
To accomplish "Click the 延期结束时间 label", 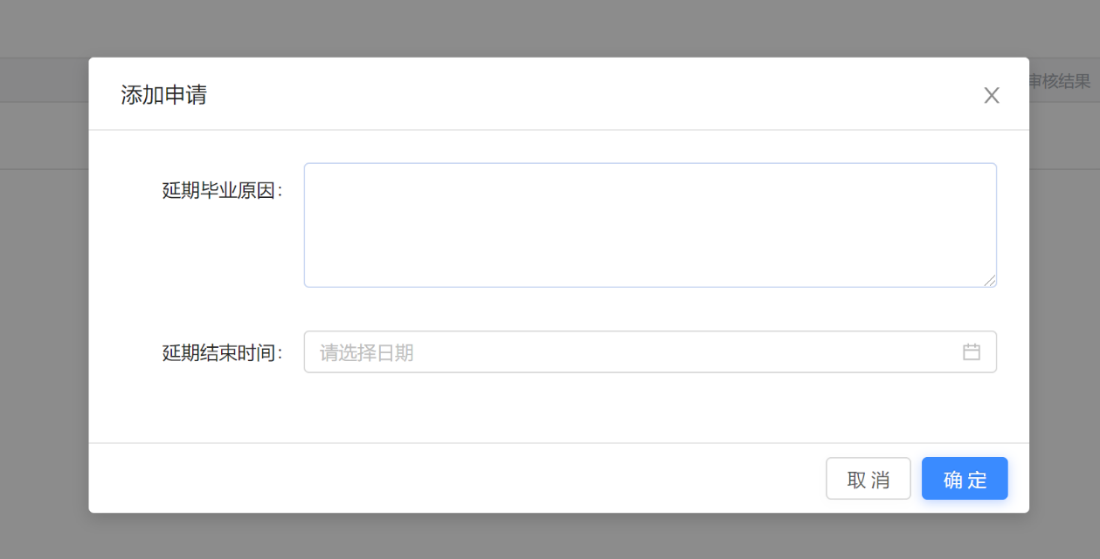I will (x=221, y=352).
